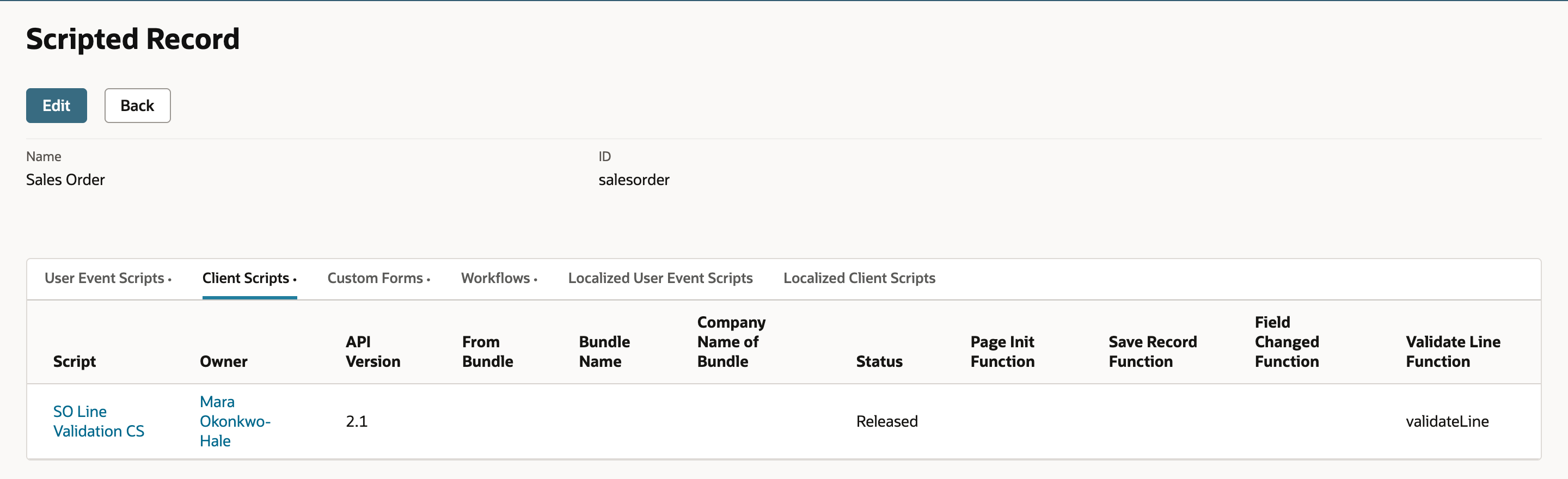The width and height of the screenshot is (1568, 479).
Task: Click the Script column header
Action: click(x=74, y=361)
